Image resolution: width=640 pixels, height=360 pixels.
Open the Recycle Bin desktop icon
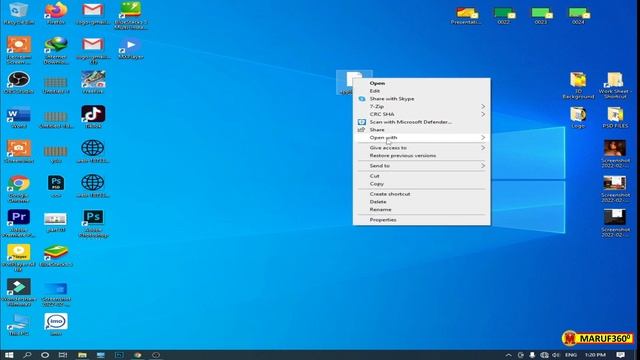coord(18,13)
